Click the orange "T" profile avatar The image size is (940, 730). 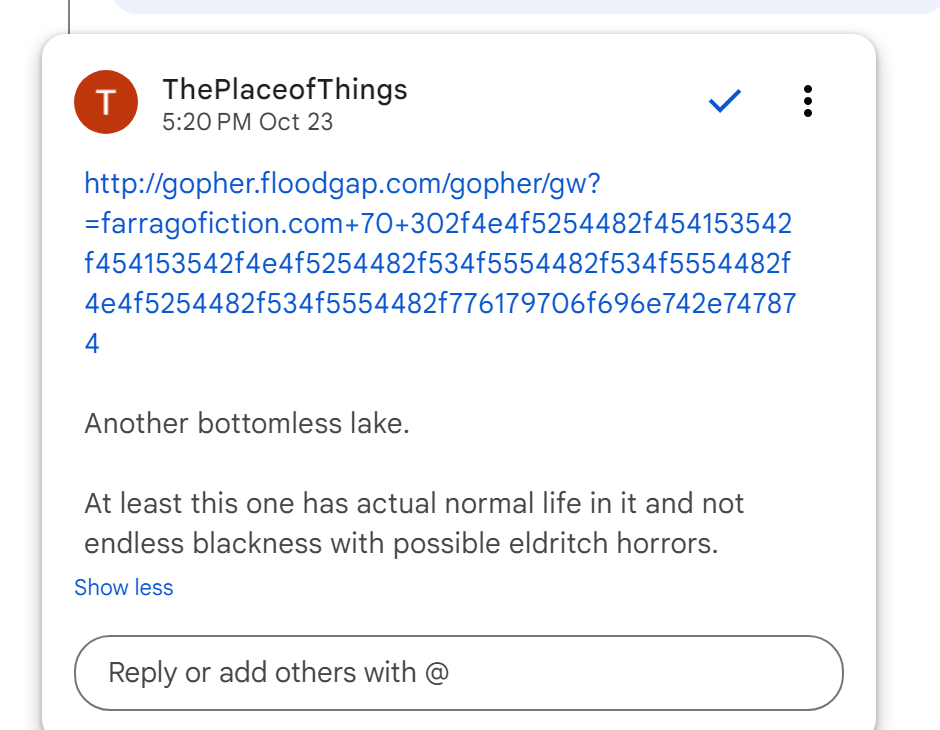point(105,102)
